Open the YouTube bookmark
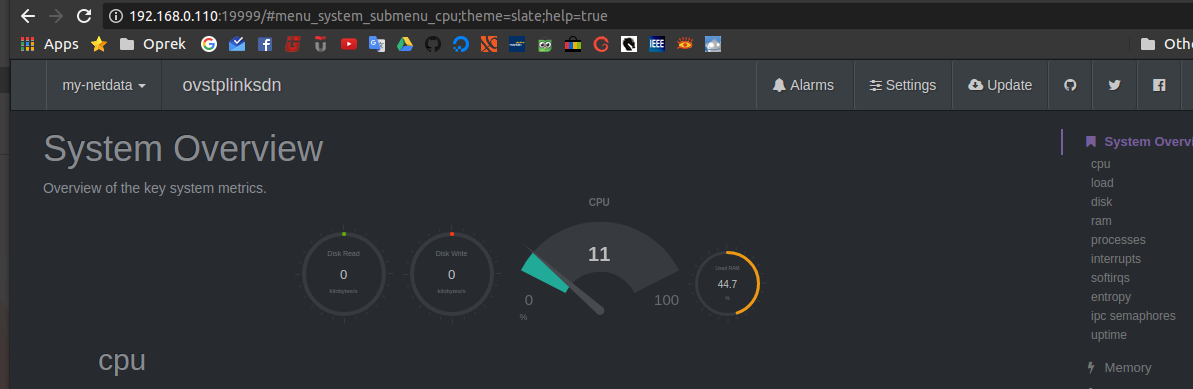 coord(348,44)
